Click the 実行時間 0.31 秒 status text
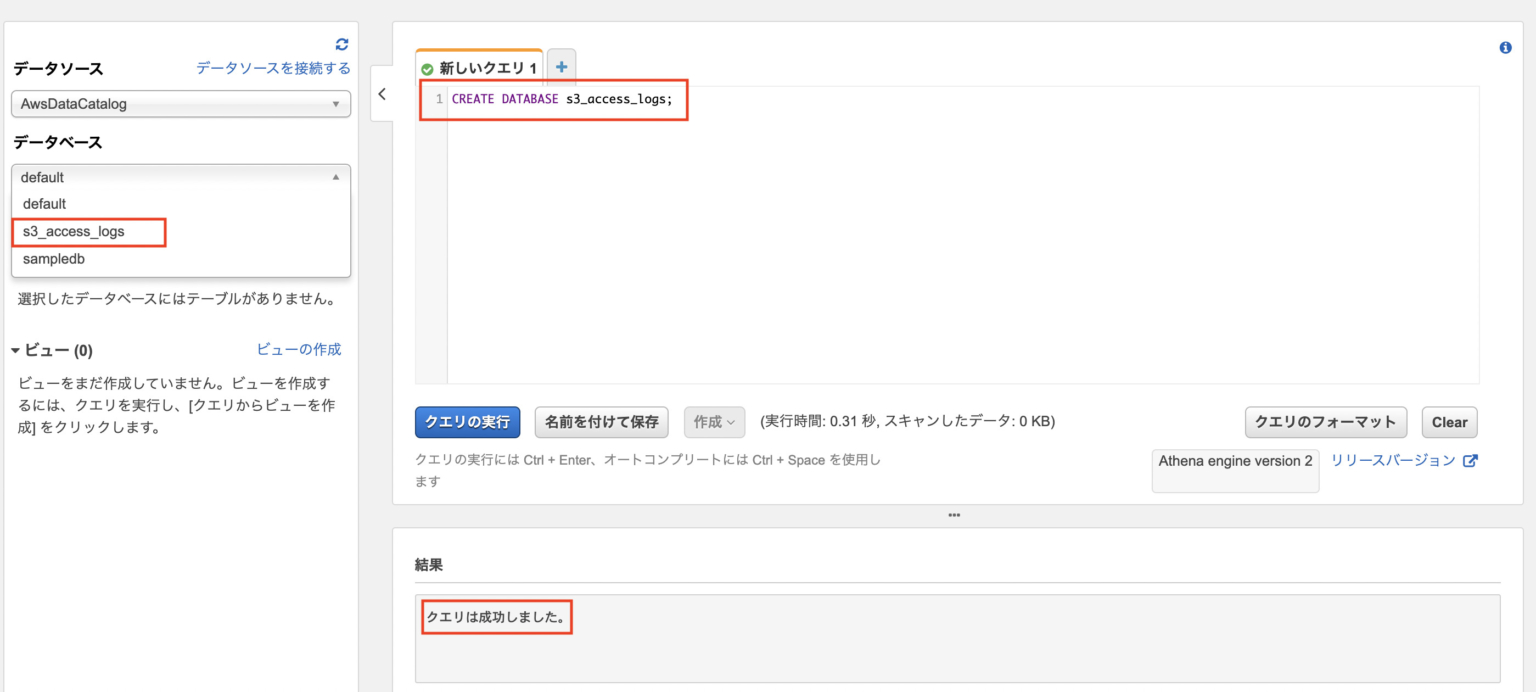1536x692 pixels. (x=907, y=422)
